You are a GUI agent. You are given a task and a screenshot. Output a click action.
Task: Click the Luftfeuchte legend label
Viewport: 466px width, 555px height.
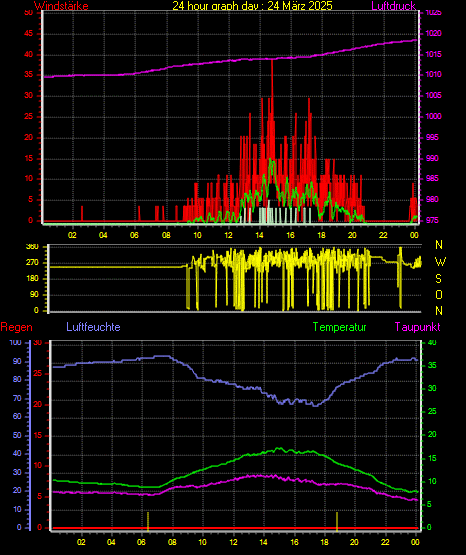[93, 327]
